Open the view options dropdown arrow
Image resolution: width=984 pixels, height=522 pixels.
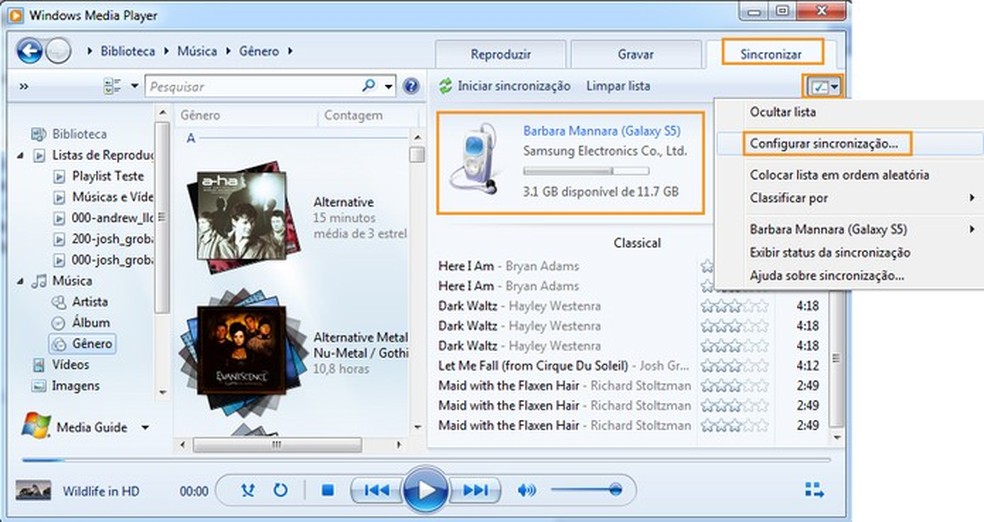pyautogui.click(x=135, y=87)
